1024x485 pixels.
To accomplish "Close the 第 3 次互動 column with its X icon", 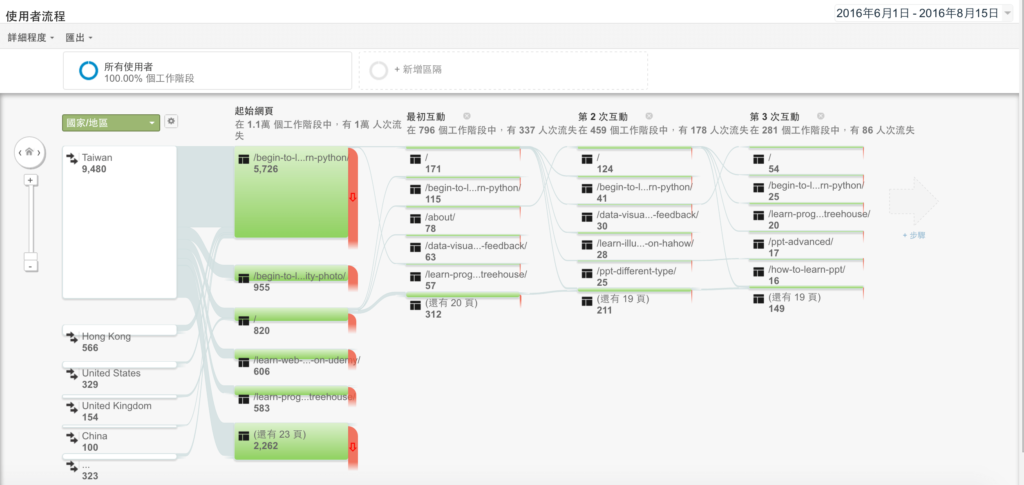I will point(820,116).
